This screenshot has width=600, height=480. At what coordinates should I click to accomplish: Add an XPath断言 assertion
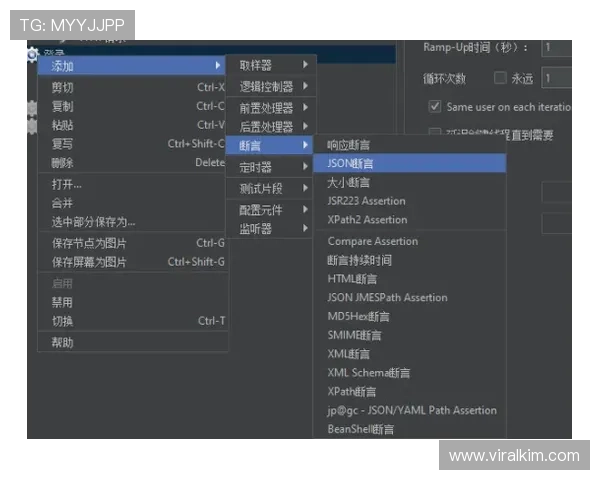coord(410,392)
